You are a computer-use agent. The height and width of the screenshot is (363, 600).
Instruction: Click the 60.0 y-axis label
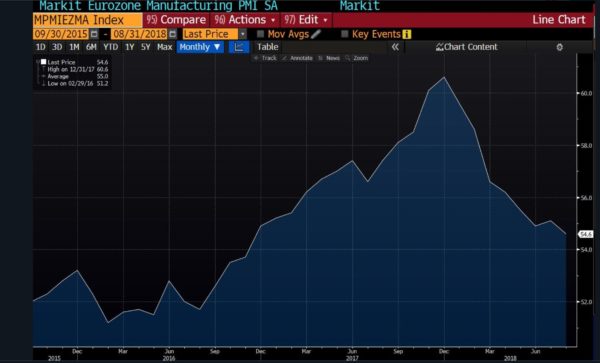click(x=586, y=93)
